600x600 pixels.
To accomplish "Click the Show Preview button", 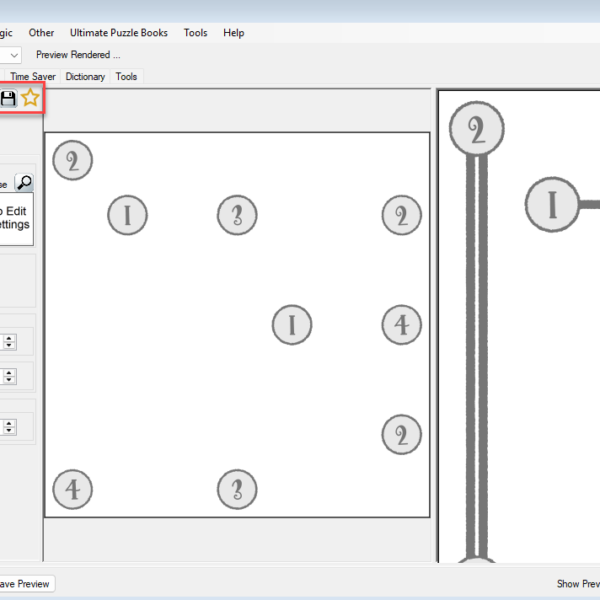I will pos(578,584).
